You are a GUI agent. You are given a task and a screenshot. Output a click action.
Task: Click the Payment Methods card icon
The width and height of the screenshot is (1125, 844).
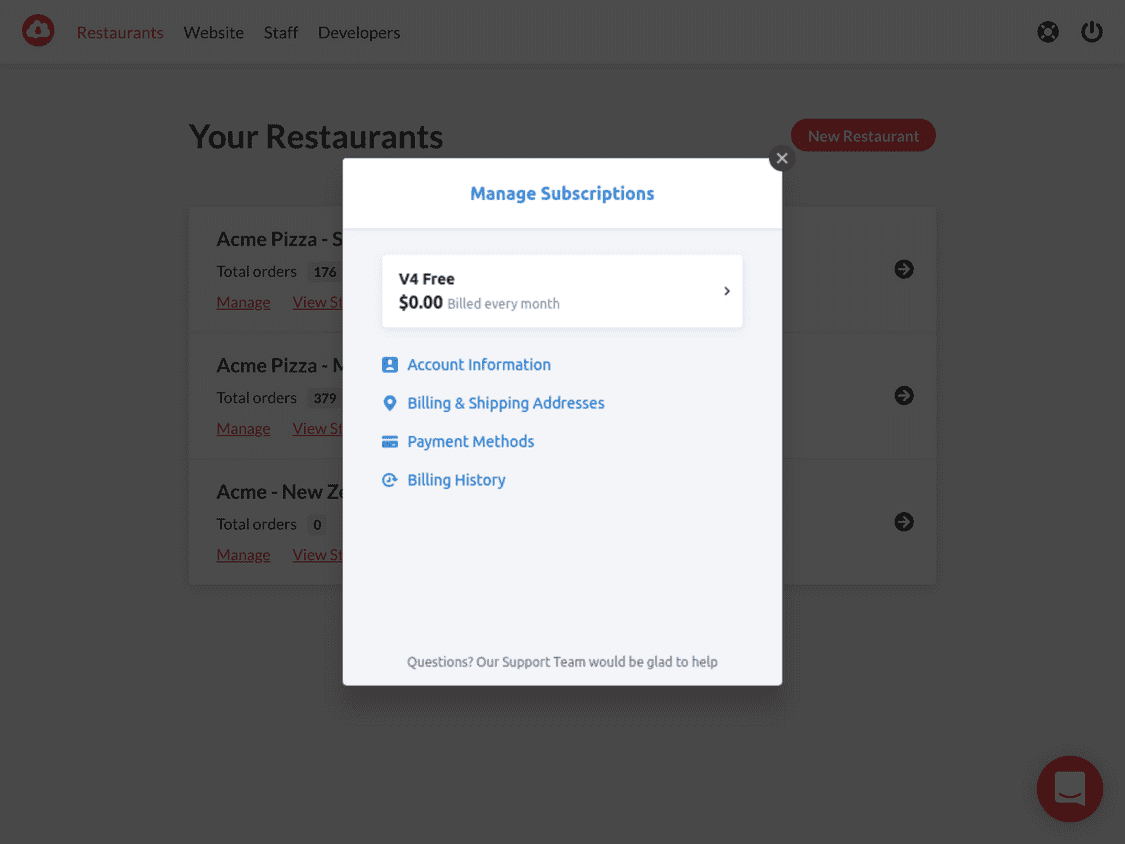(x=390, y=441)
